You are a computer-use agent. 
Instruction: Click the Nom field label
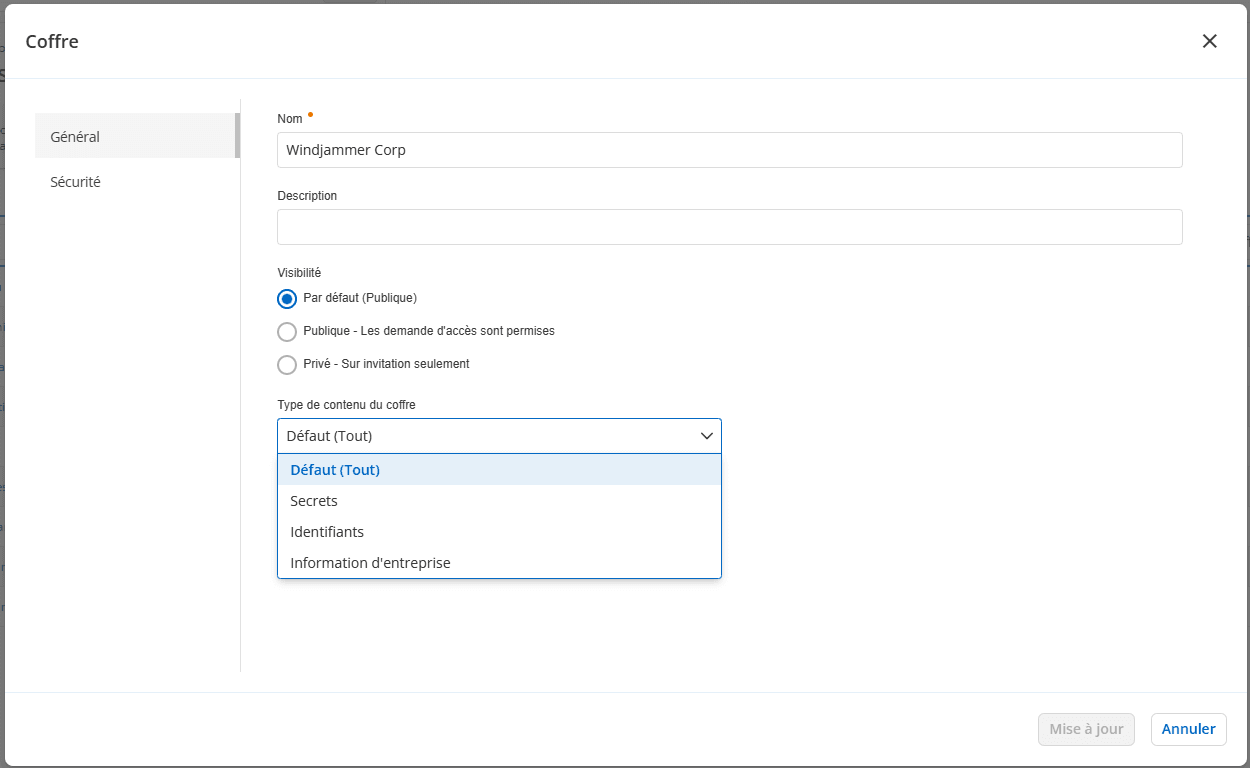(290, 119)
